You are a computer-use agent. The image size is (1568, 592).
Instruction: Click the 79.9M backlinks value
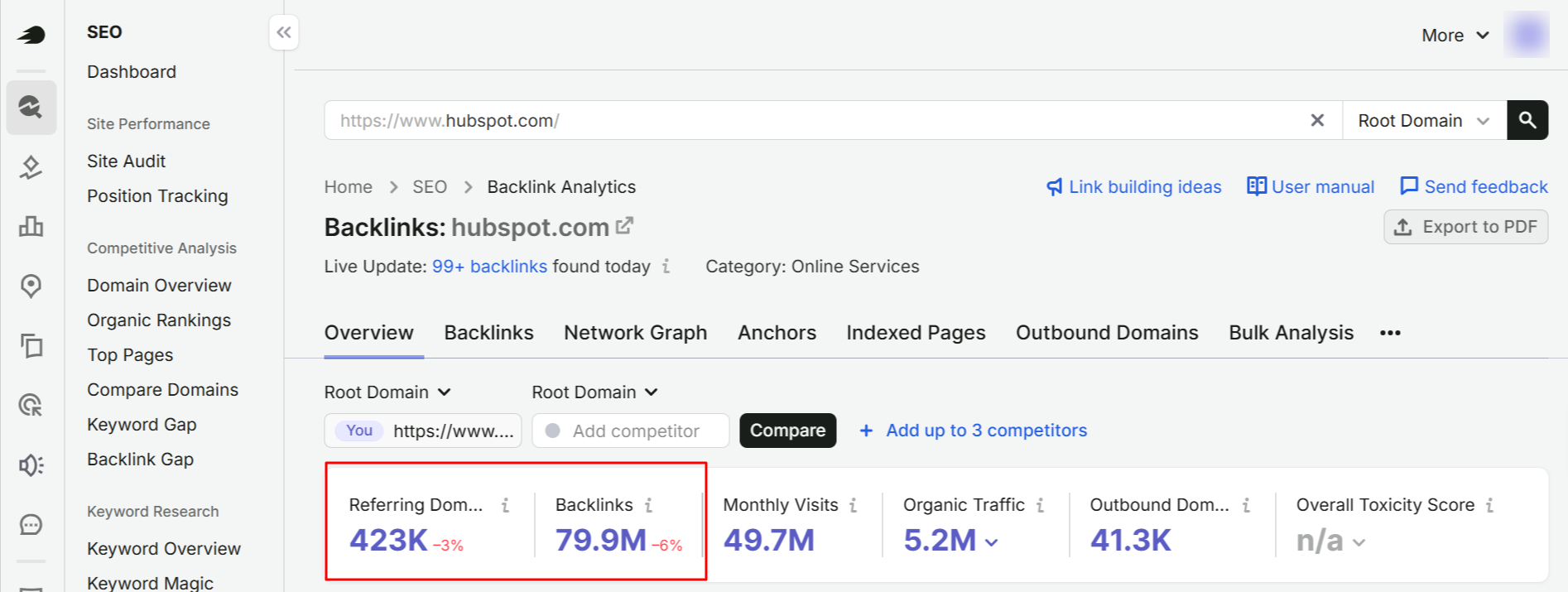click(601, 541)
